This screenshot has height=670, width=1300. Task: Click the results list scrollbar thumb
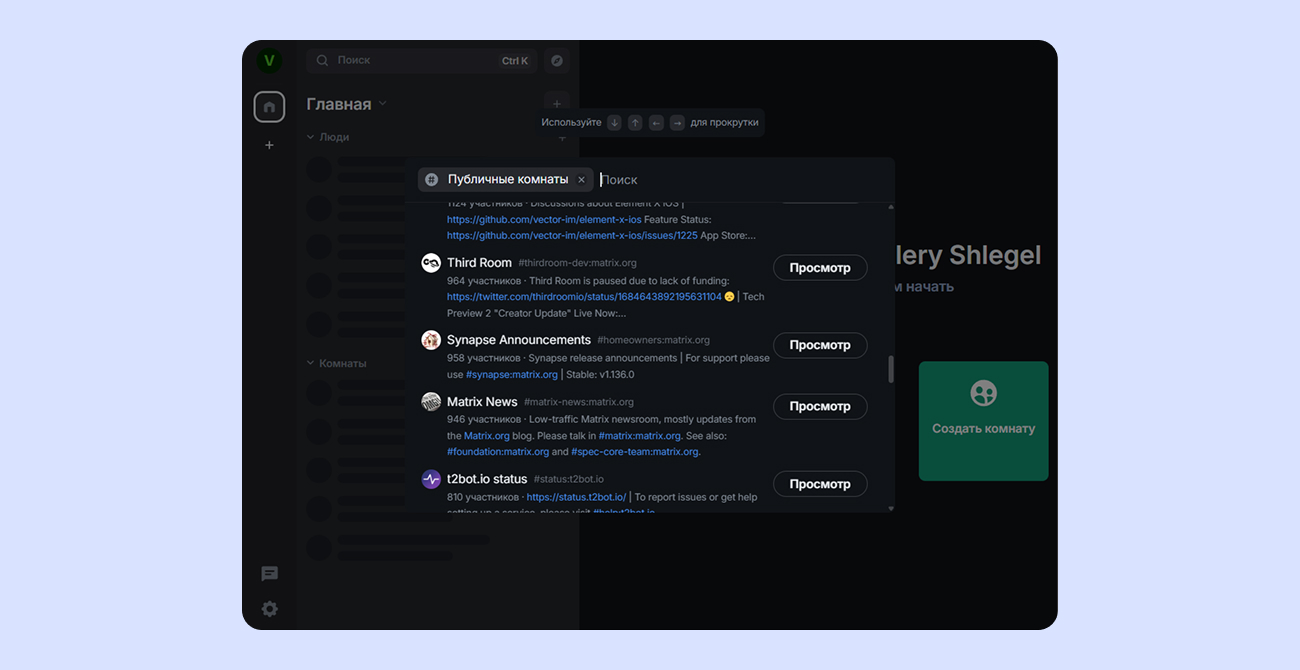(x=890, y=369)
